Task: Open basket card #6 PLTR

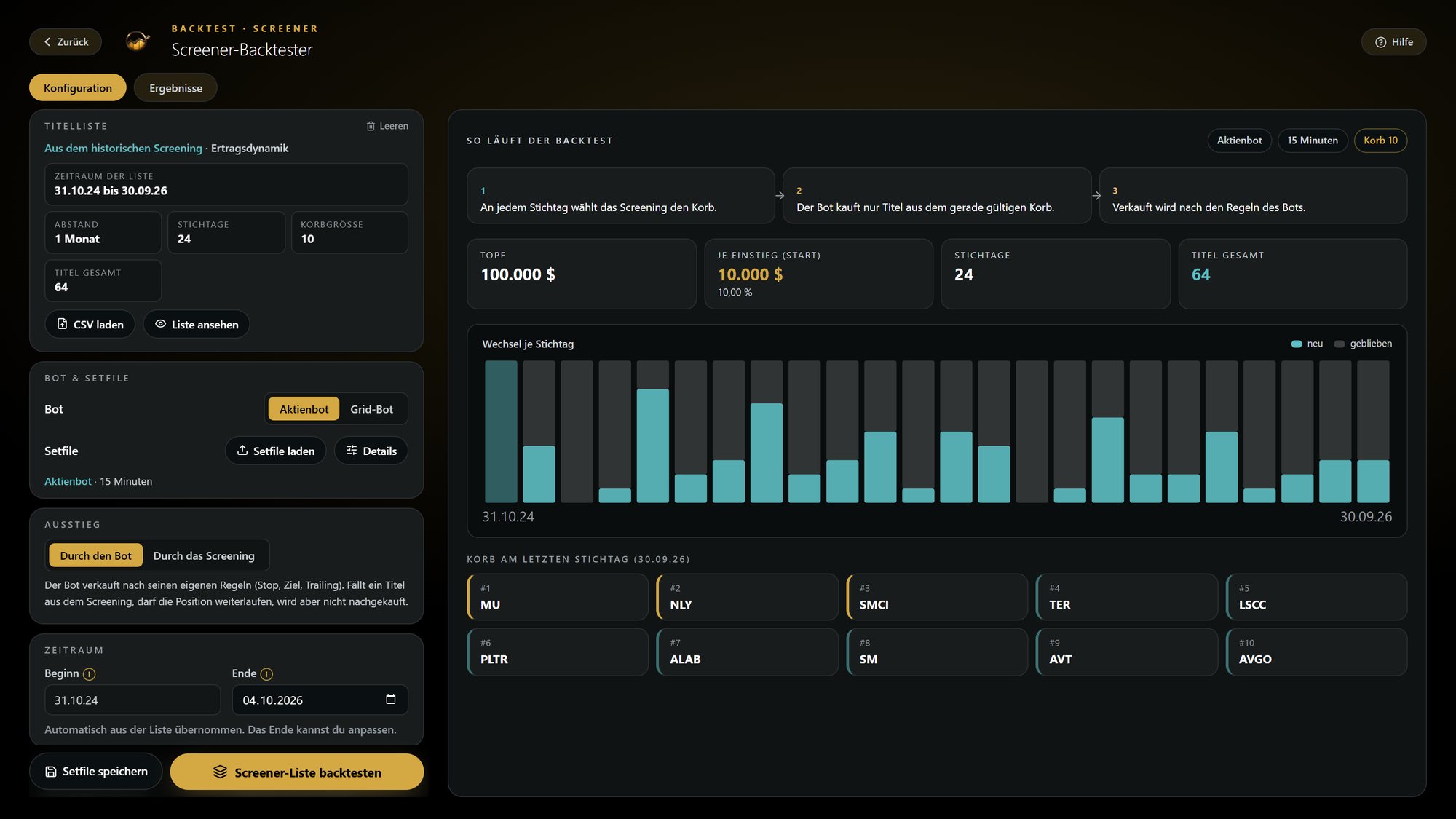Action: (x=558, y=652)
